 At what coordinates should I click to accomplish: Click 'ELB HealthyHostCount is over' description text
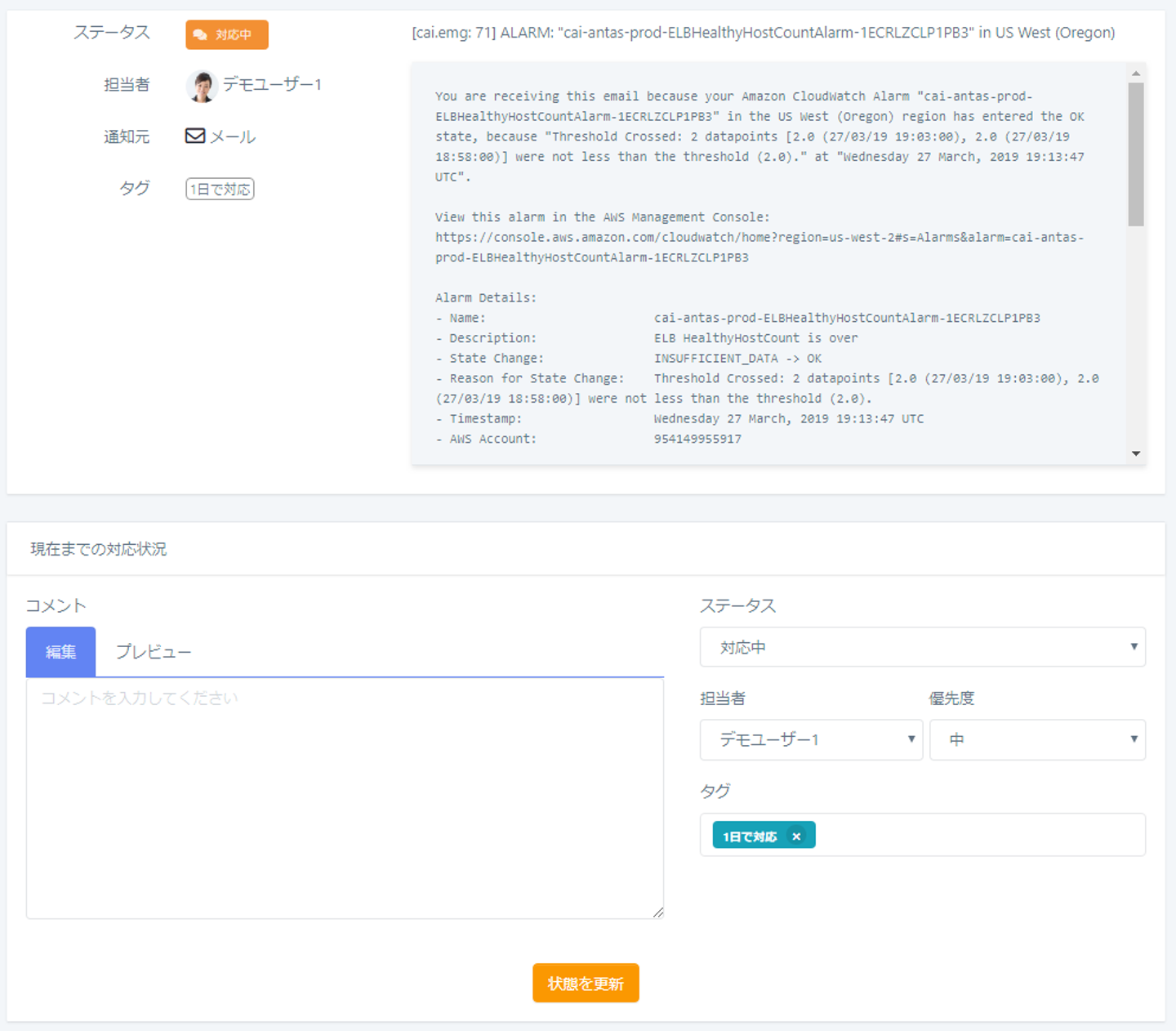755,338
